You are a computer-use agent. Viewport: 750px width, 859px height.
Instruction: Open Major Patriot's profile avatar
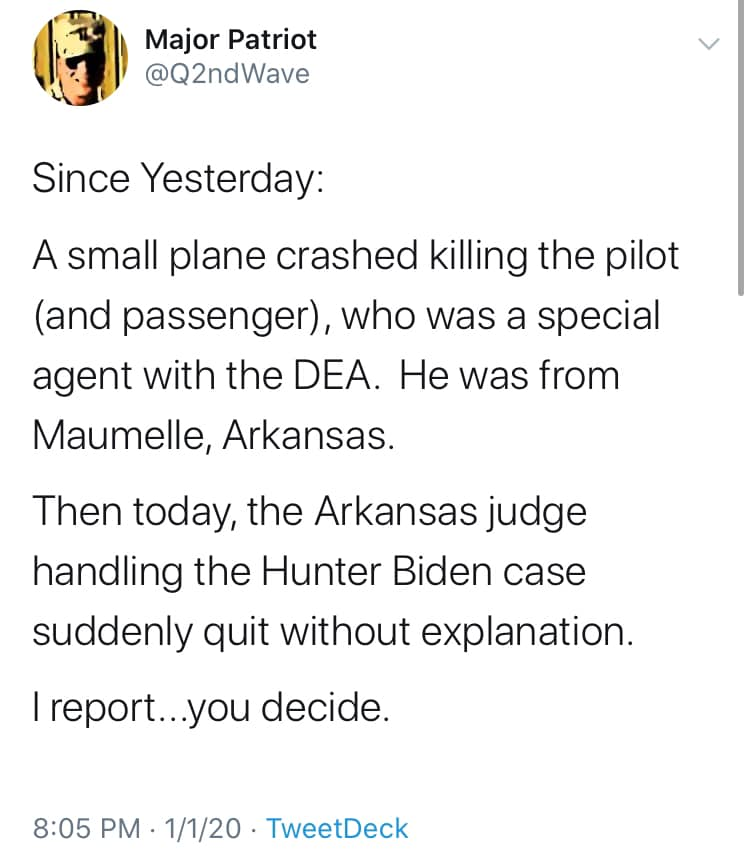click(81, 58)
